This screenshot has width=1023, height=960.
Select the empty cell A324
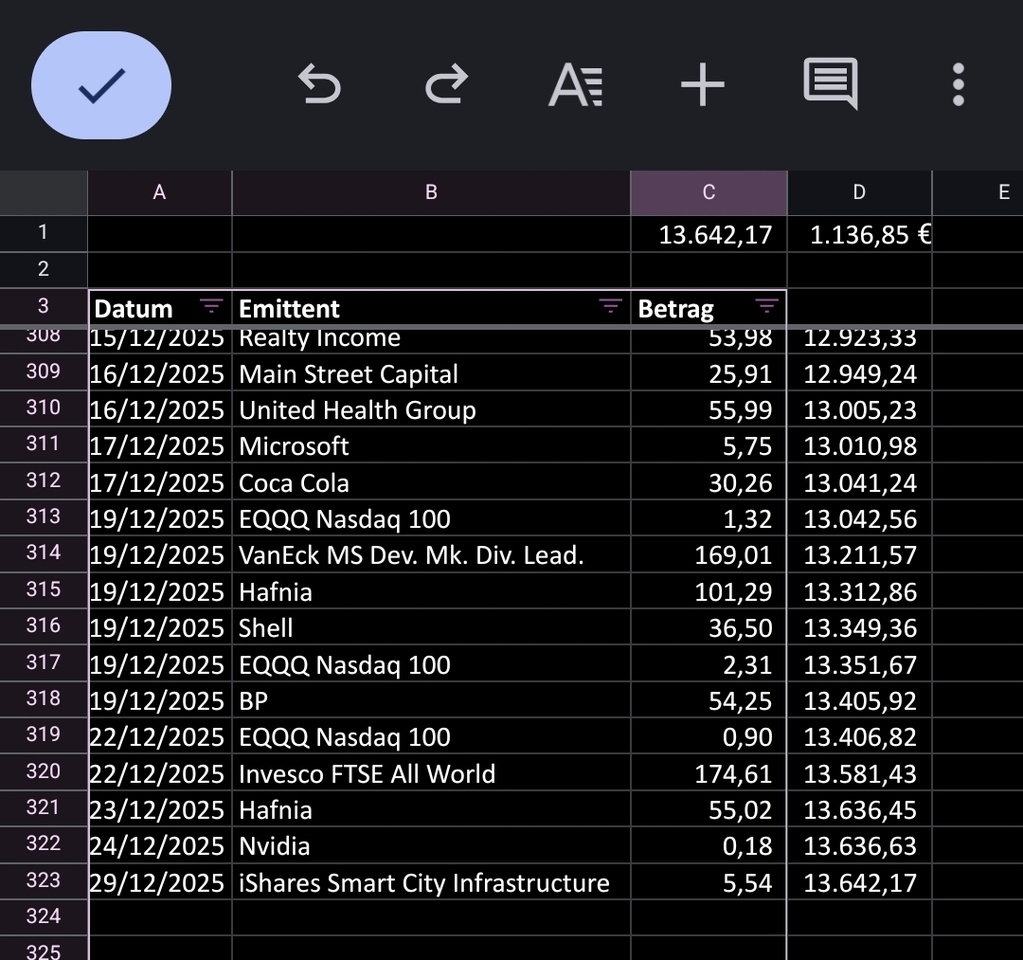159,917
